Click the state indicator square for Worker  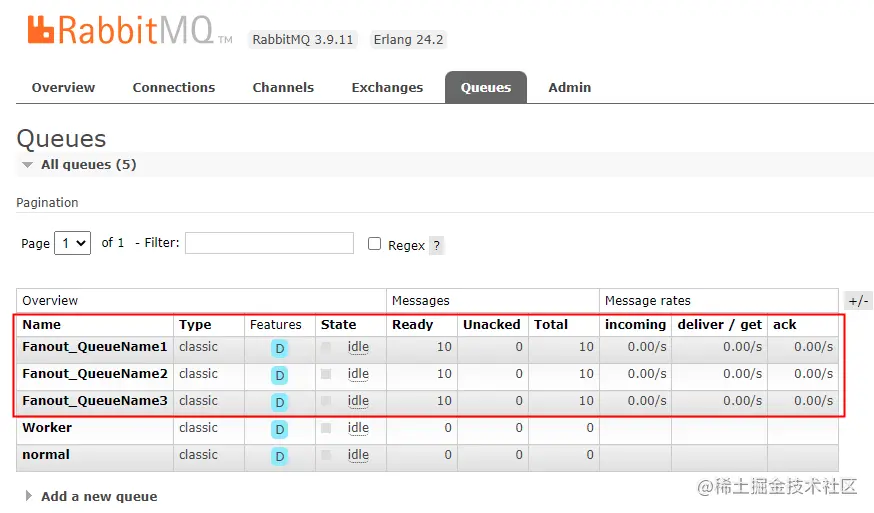[x=326, y=428]
